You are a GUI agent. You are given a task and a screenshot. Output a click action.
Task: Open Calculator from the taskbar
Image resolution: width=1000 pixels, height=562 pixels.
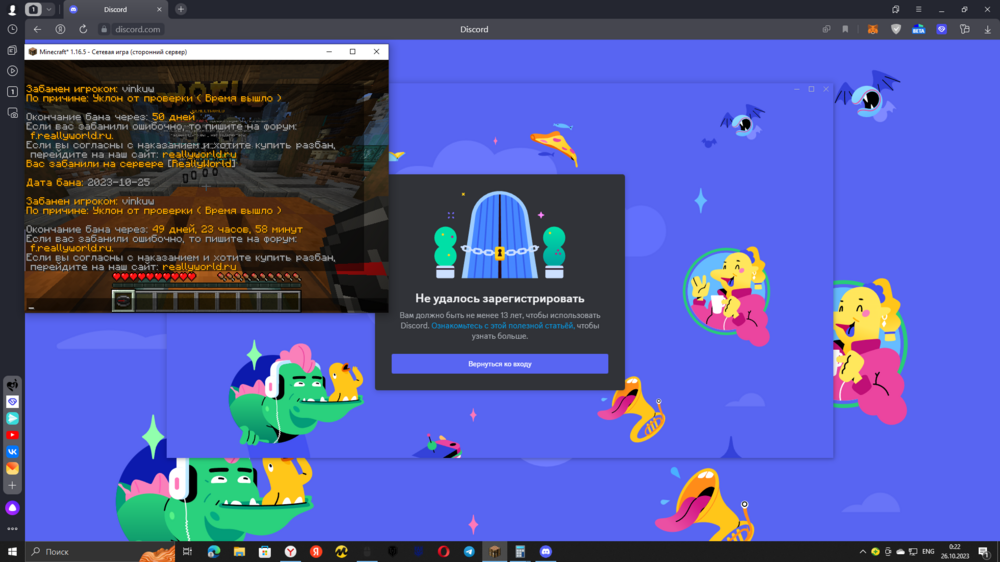click(x=520, y=552)
